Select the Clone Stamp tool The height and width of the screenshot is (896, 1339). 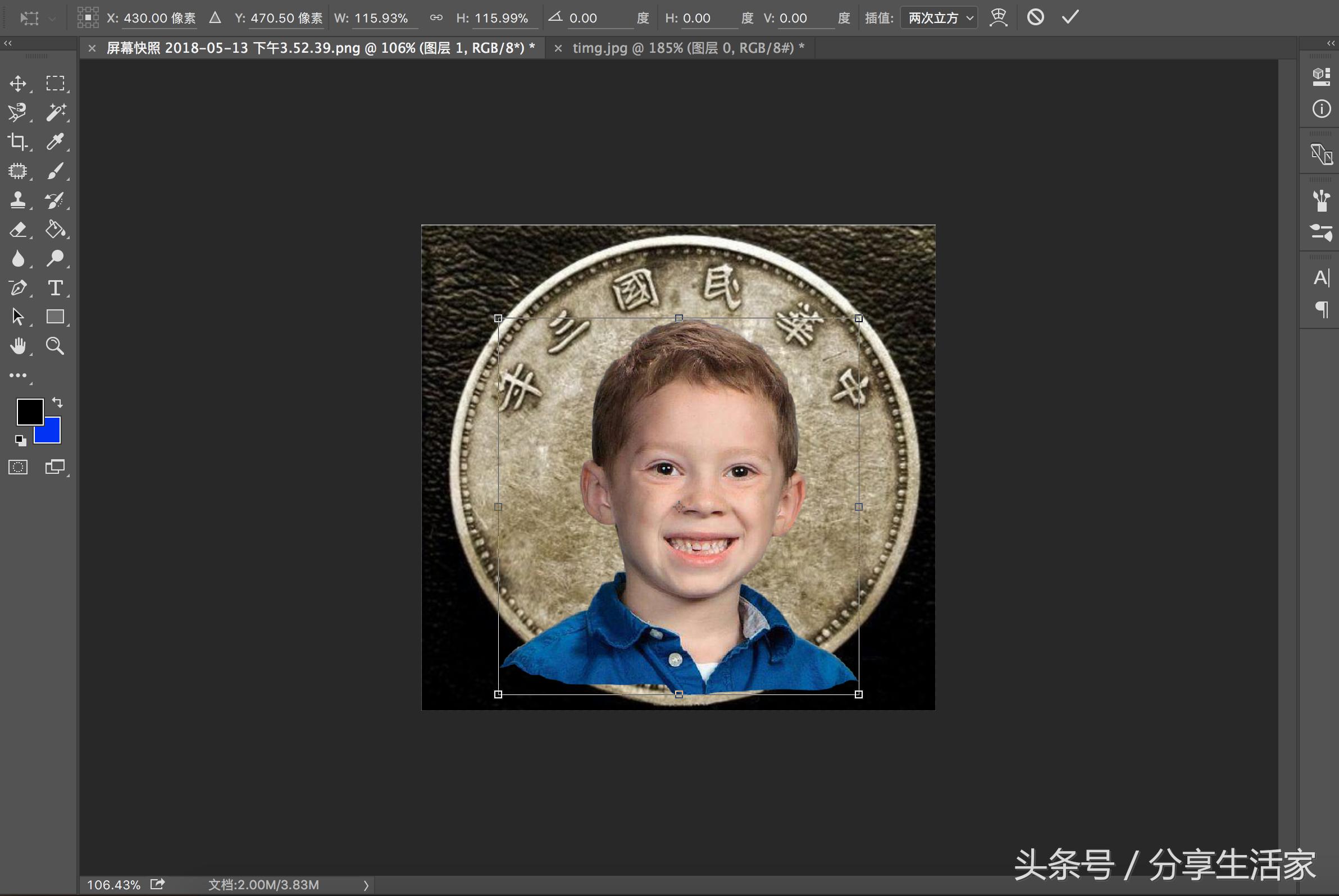click(x=18, y=200)
